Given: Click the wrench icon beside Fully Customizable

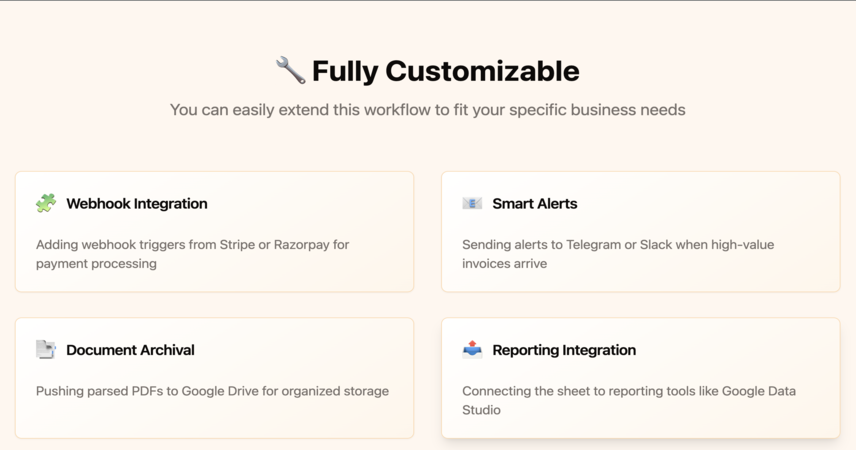Looking at the screenshot, I should pos(290,70).
